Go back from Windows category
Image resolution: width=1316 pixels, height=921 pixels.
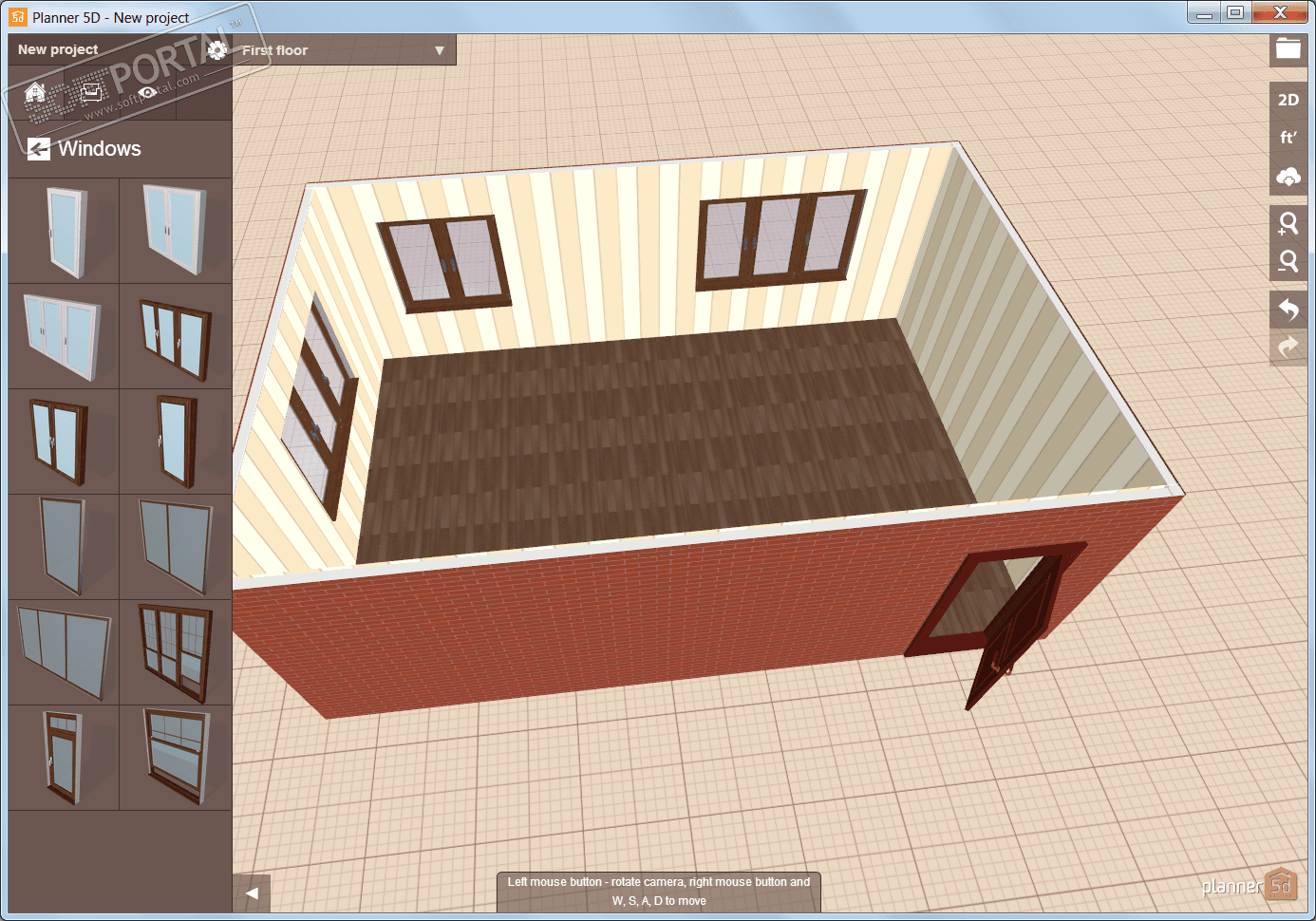point(39,149)
